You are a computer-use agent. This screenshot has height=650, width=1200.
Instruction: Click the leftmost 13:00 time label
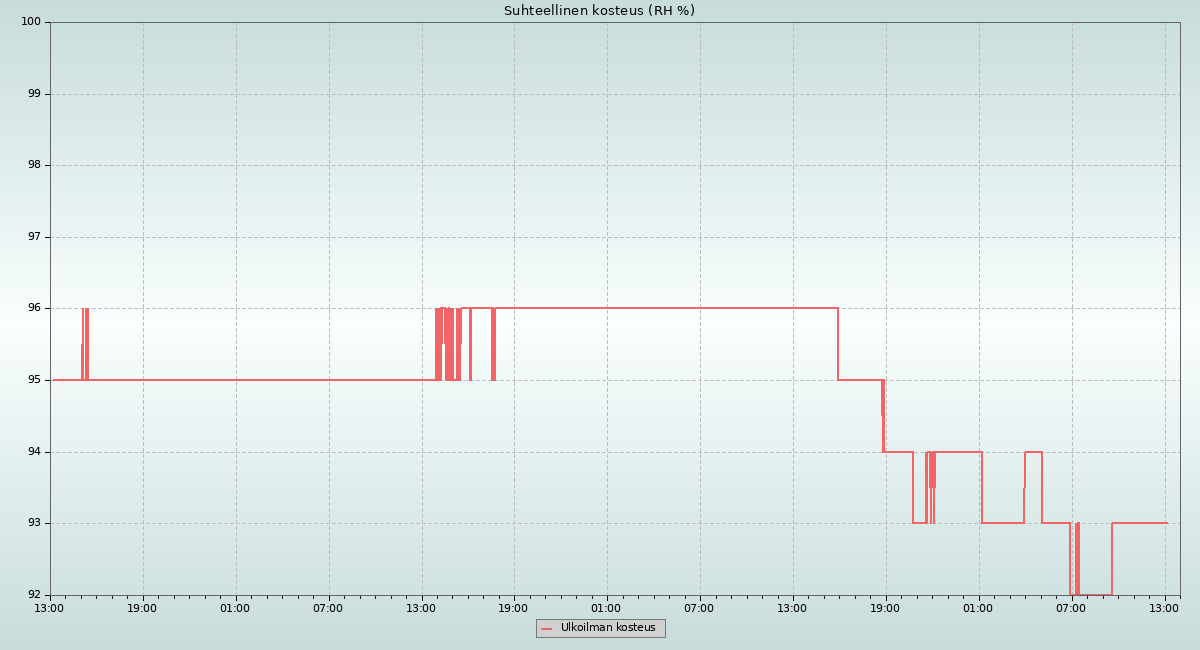coord(49,608)
